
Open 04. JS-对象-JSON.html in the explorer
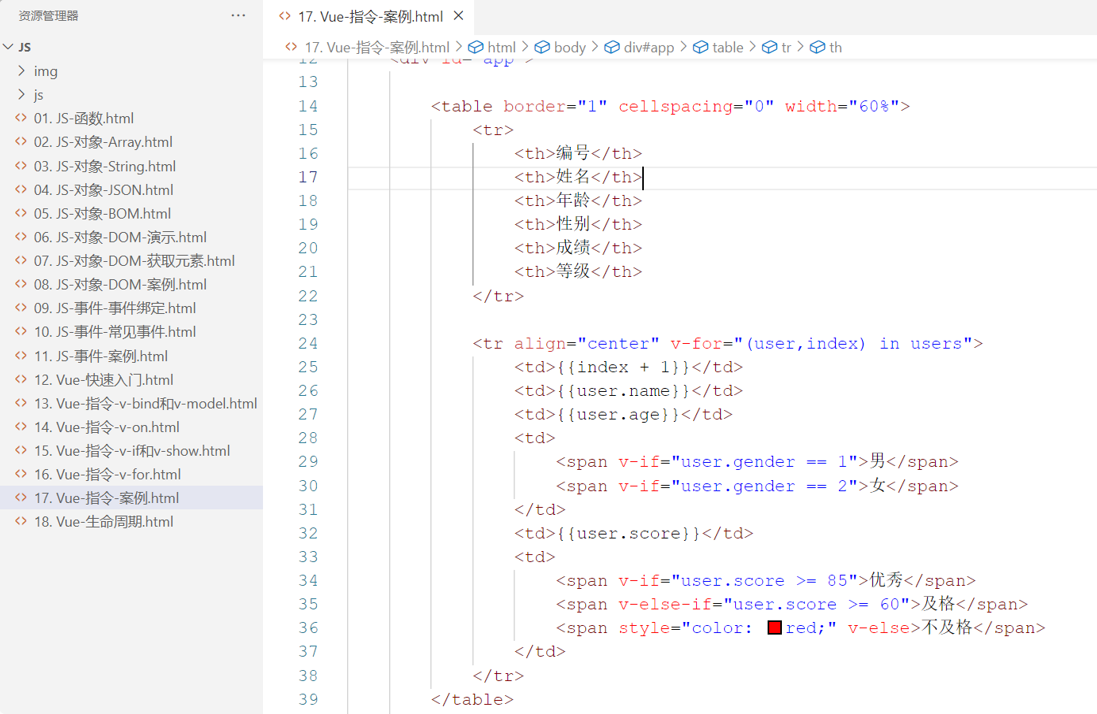[x=103, y=190]
